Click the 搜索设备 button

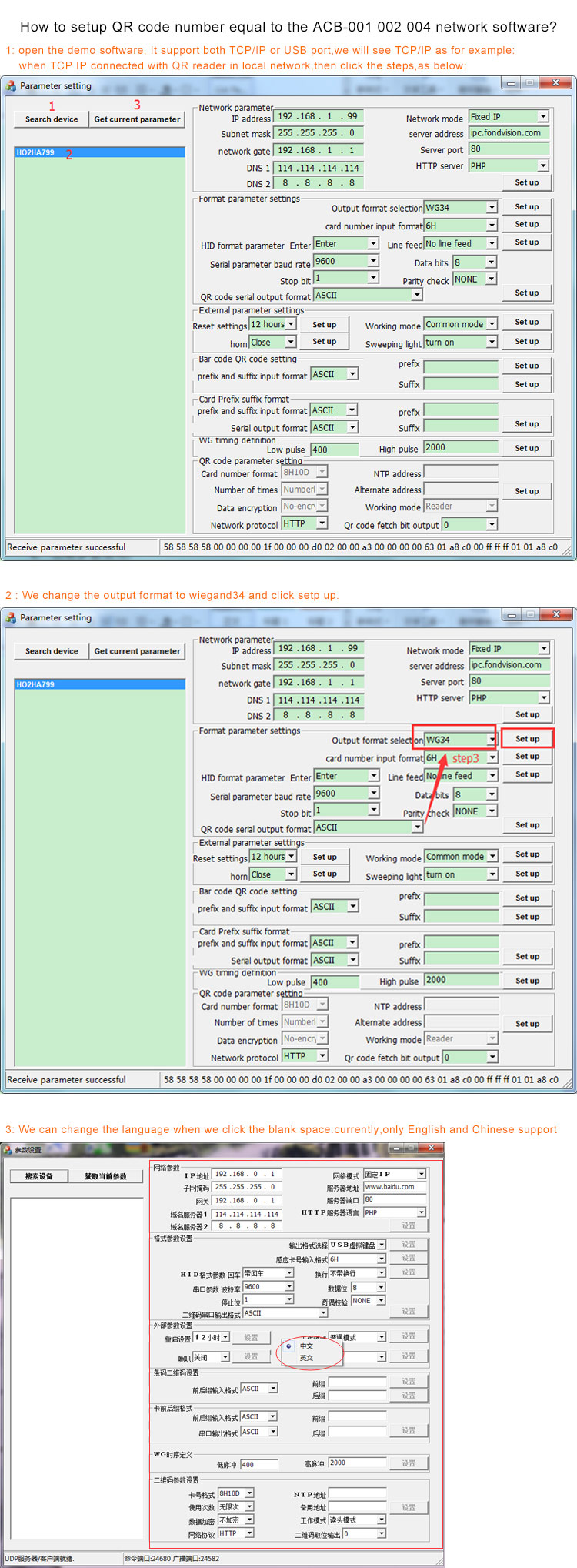(39, 1176)
